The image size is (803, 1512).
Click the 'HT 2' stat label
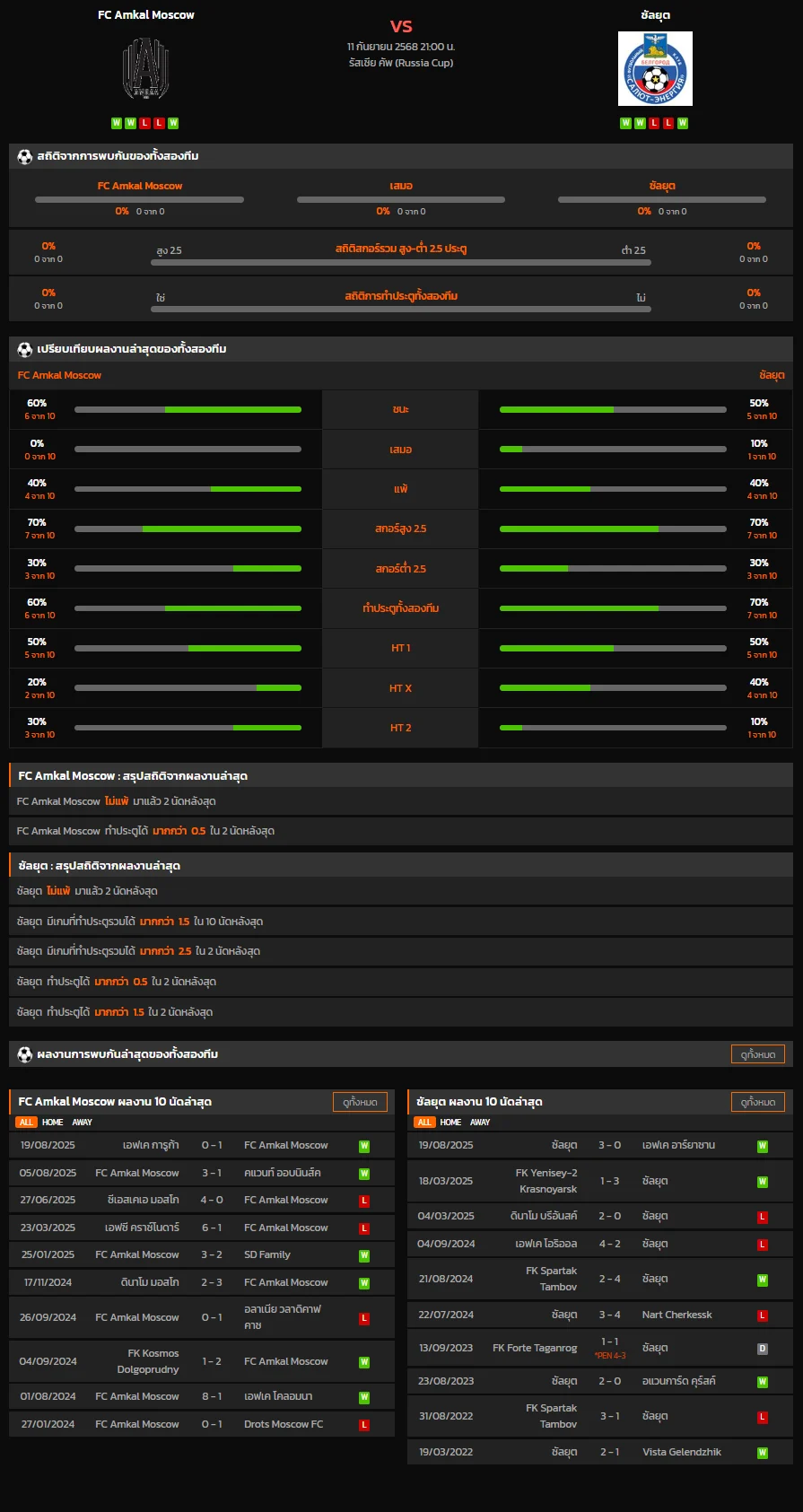[x=400, y=728]
